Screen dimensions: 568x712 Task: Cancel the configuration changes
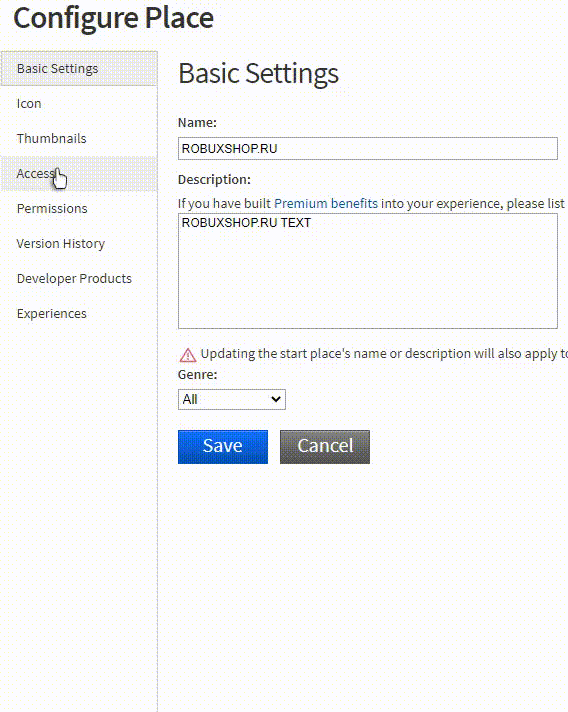(x=325, y=447)
